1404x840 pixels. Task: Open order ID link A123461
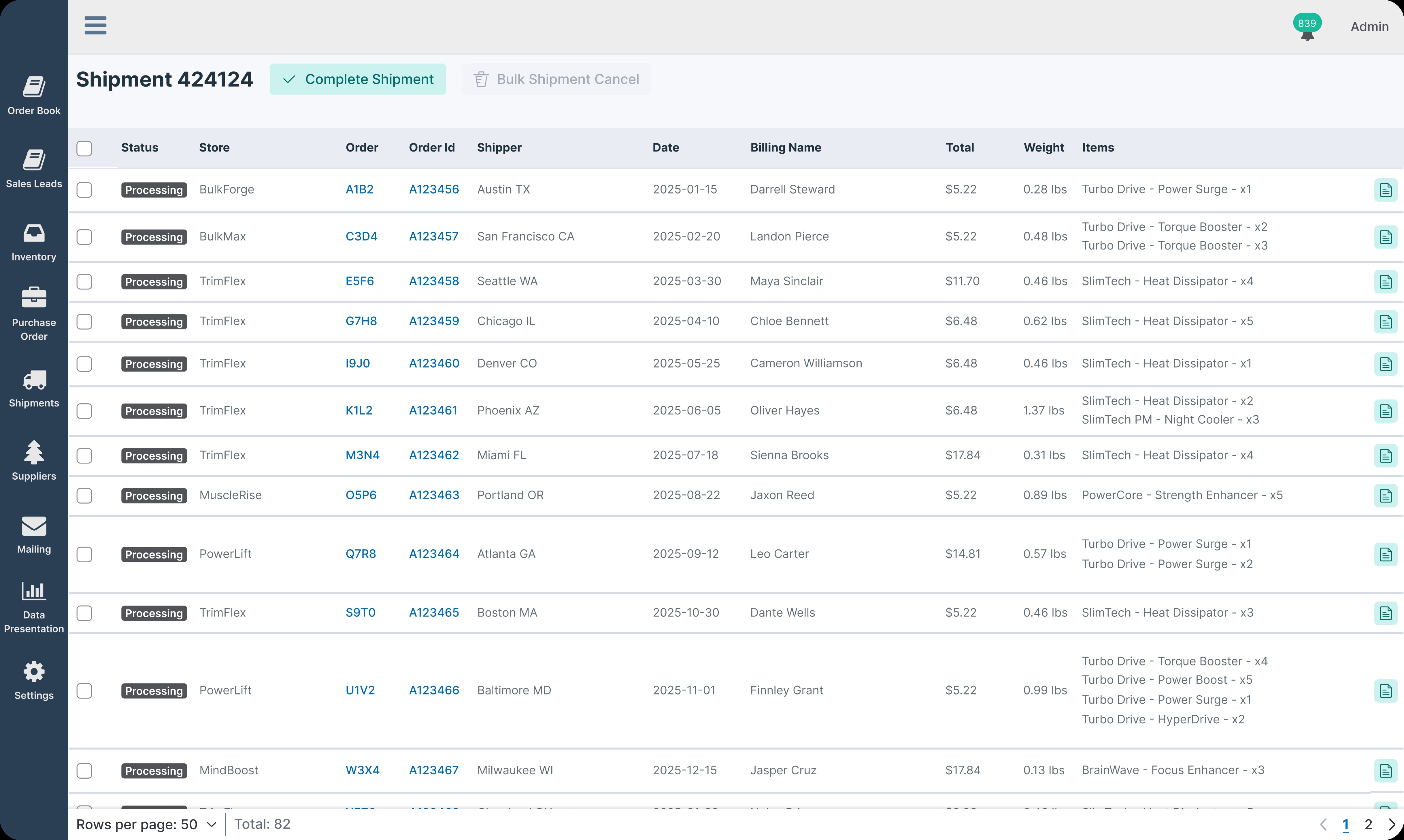point(433,410)
